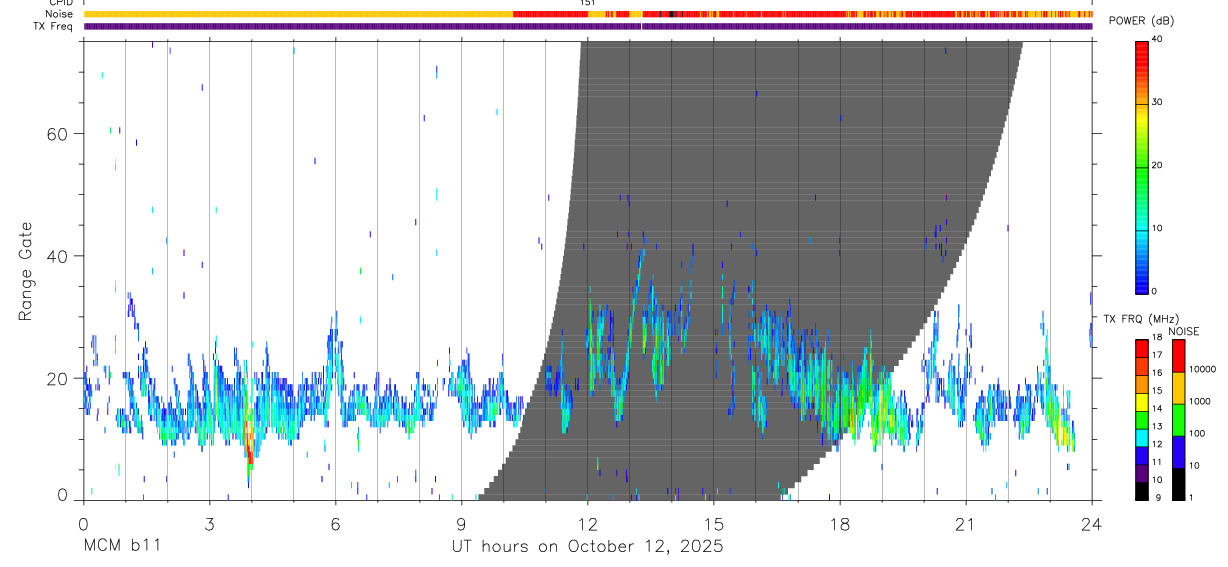Image resolution: width=1228 pixels, height=567 pixels.
Task: Click the '24' tick on UT hours axis
Action: 1092,524
